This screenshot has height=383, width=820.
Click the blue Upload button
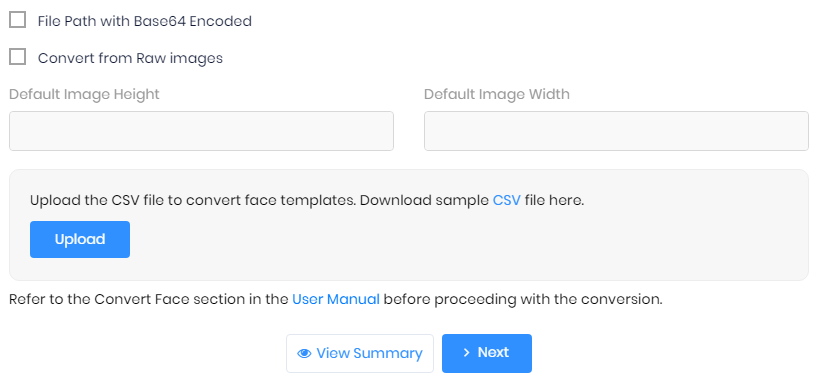pos(80,239)
